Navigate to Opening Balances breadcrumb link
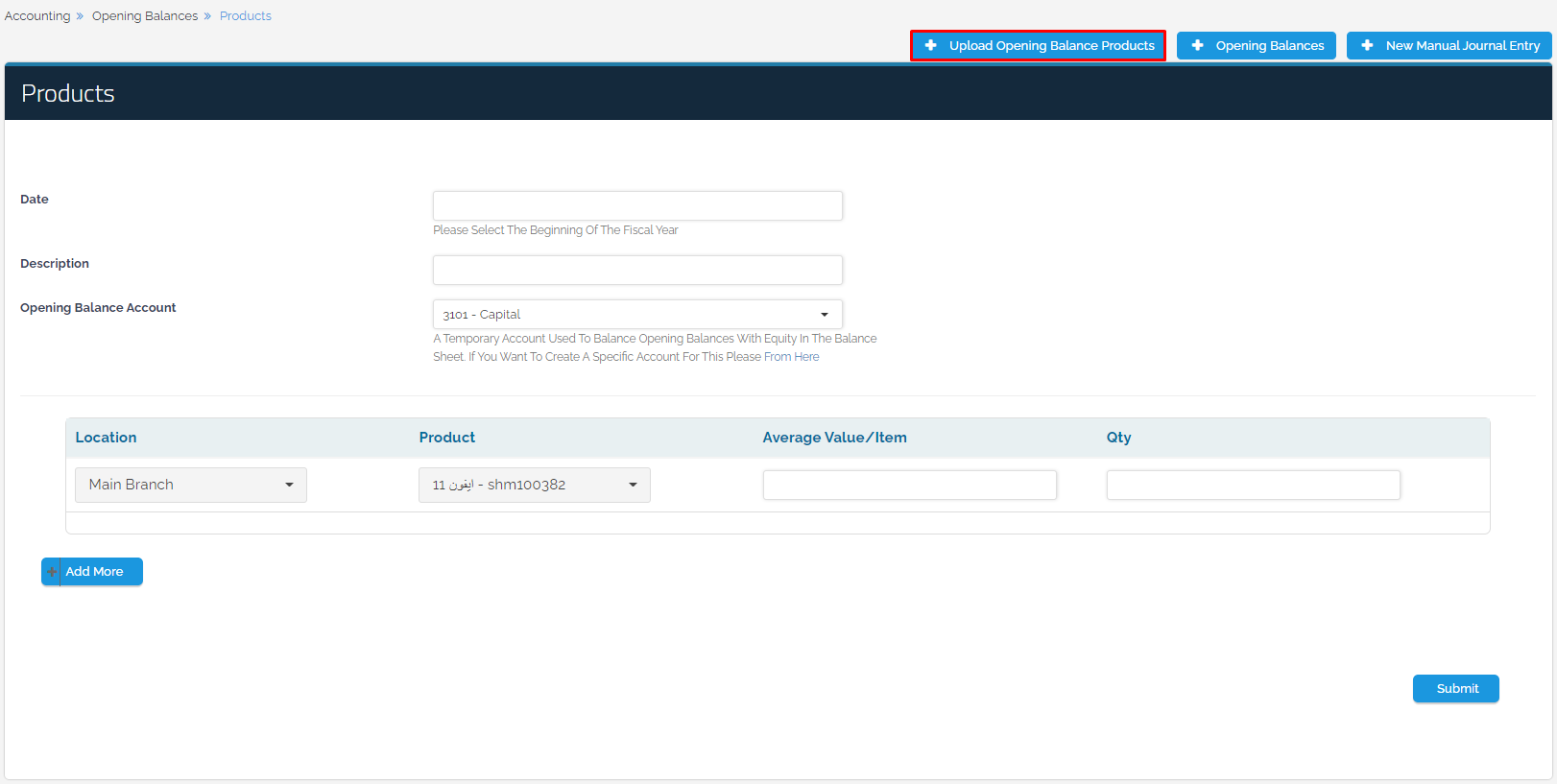The width and height of the screenshot is (1557, 784). 145,16
